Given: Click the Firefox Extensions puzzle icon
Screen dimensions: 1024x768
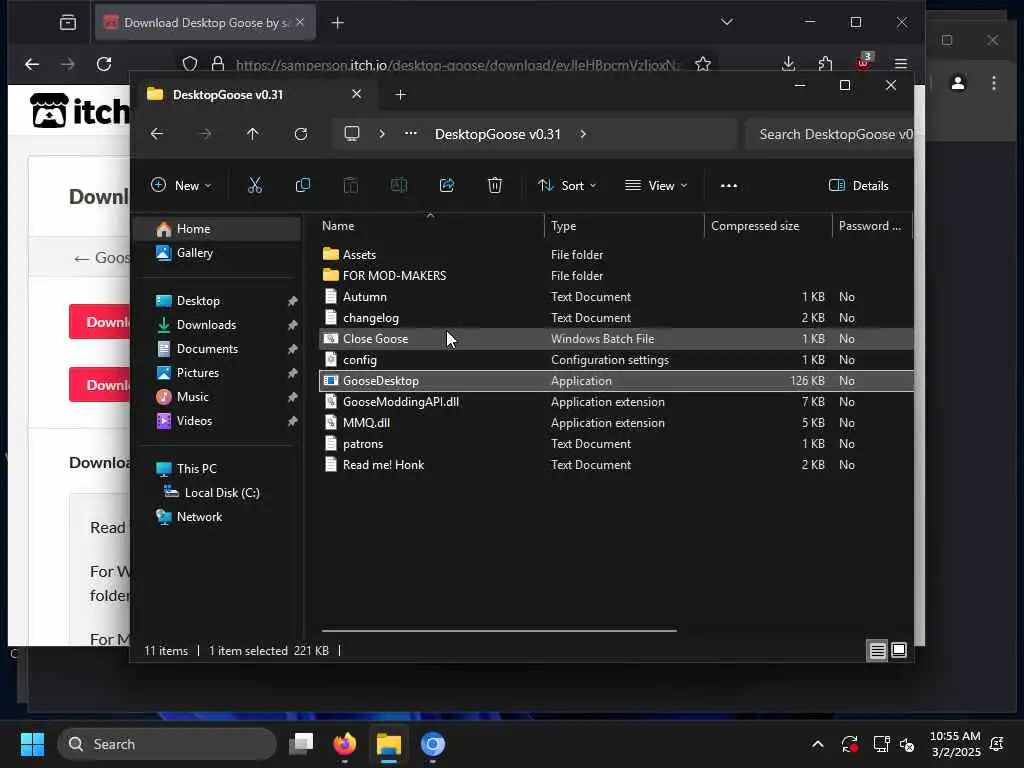Looking at the screenshot, I should pos(825,63).
